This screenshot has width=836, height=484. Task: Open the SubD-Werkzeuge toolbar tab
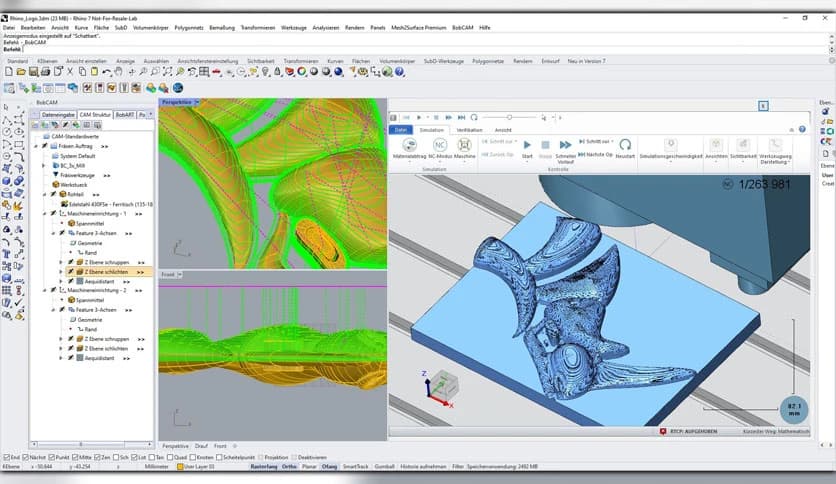coord(444,61)
